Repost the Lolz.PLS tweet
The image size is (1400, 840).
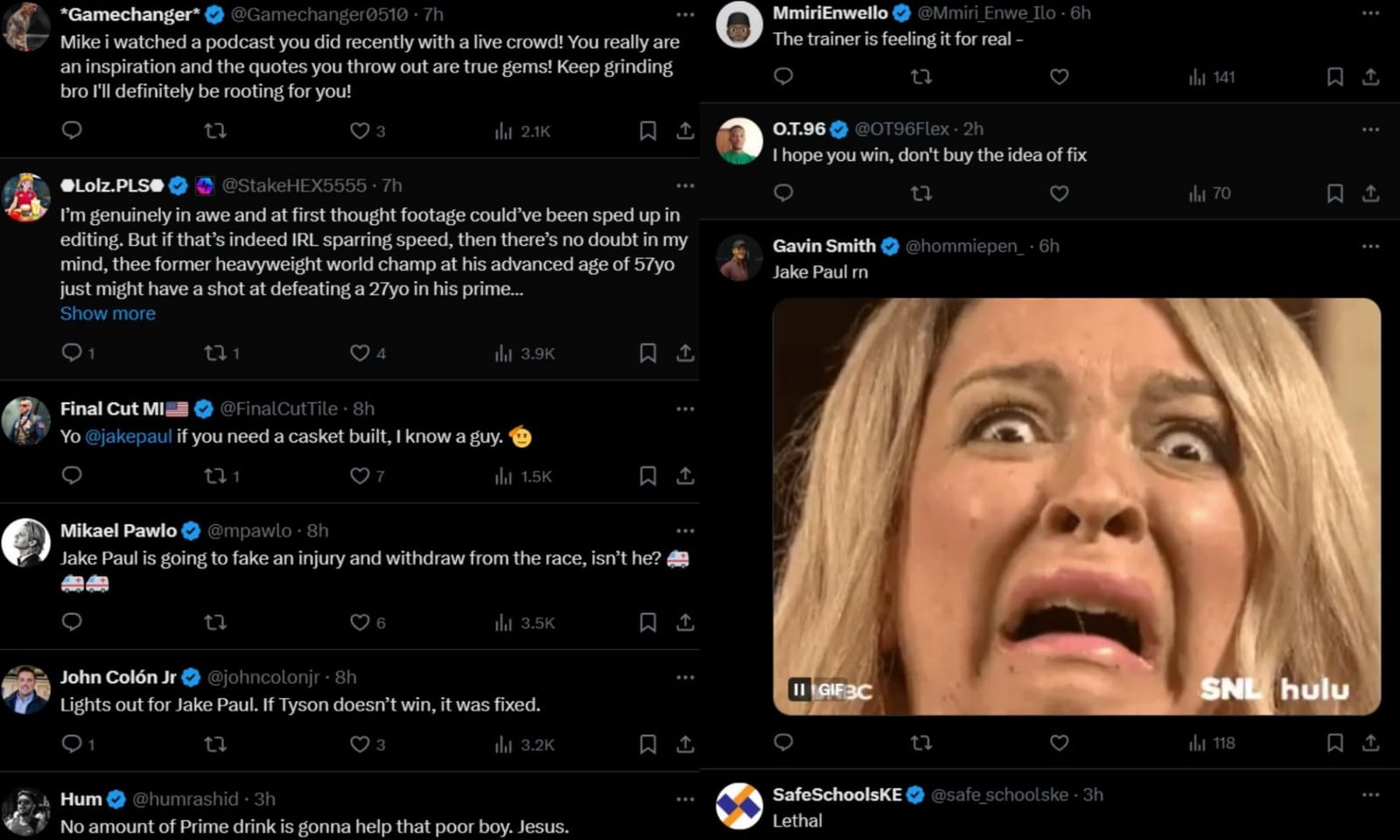pyautogui.click(x=215, y=353)
